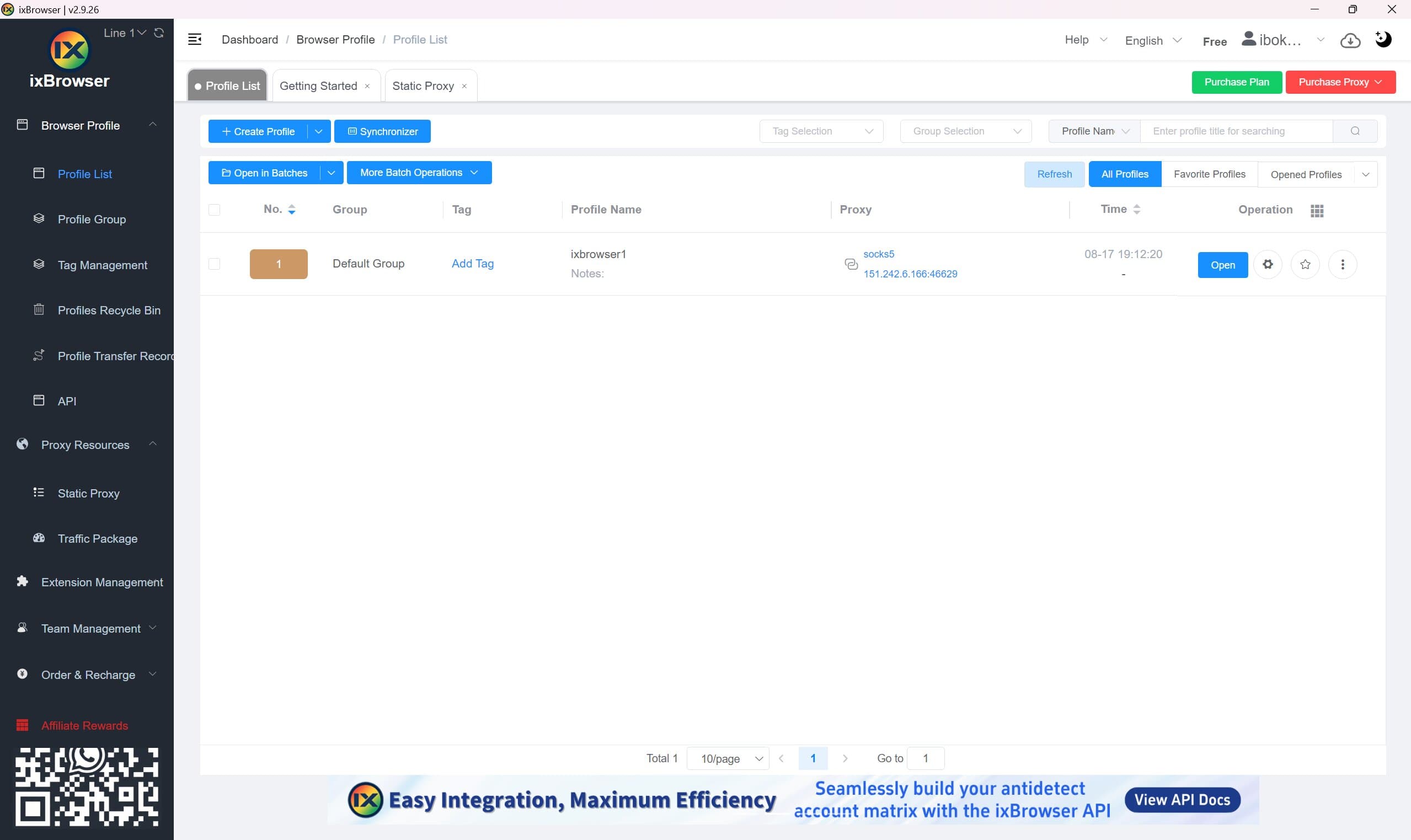
Task: Click Add Tag link for ixbrowser1
Action: [473, 263]
